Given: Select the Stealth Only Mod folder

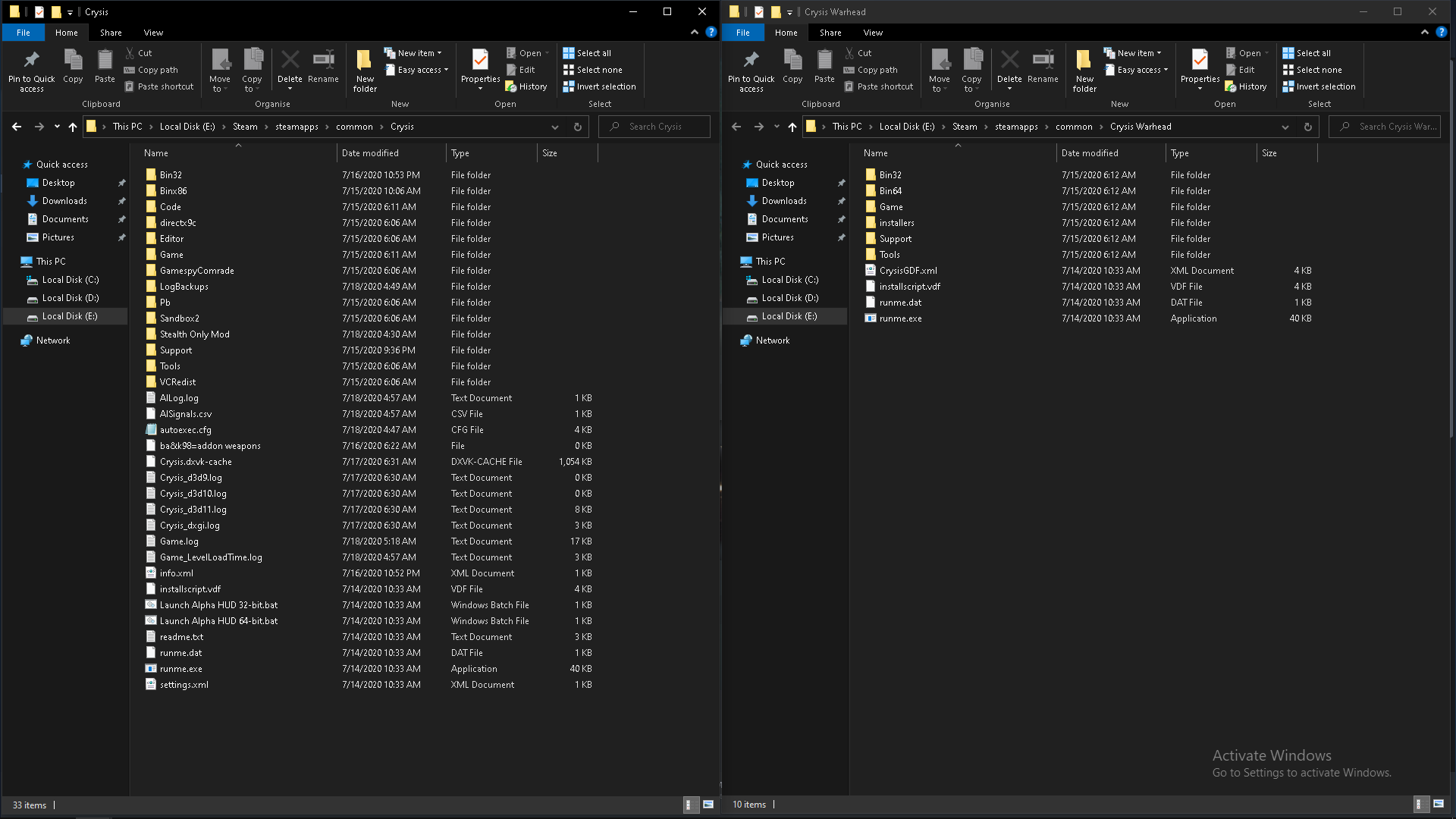Looking at the screenshot, I should 194,334.
